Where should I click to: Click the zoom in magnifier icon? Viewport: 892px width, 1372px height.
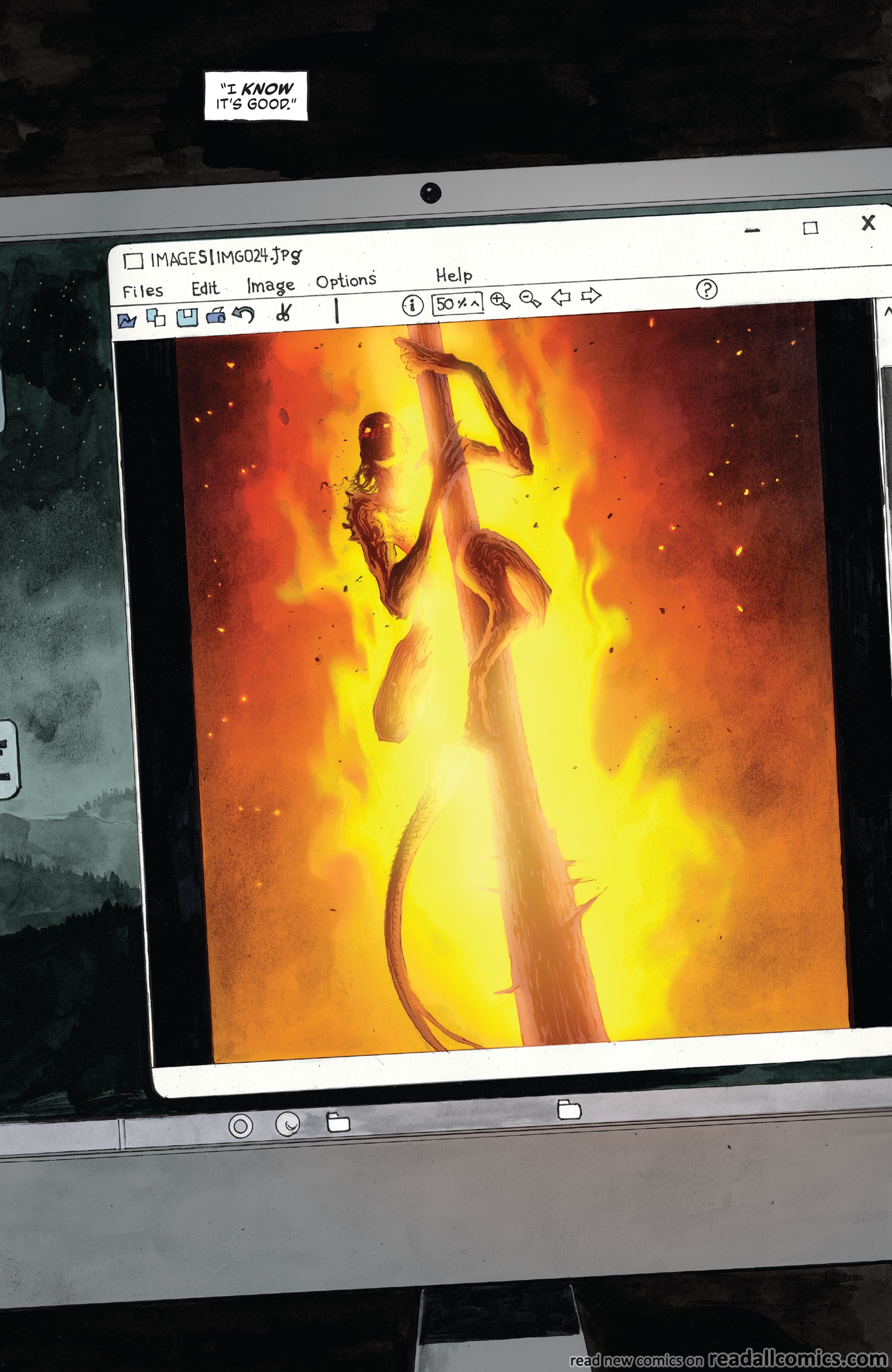500,300
